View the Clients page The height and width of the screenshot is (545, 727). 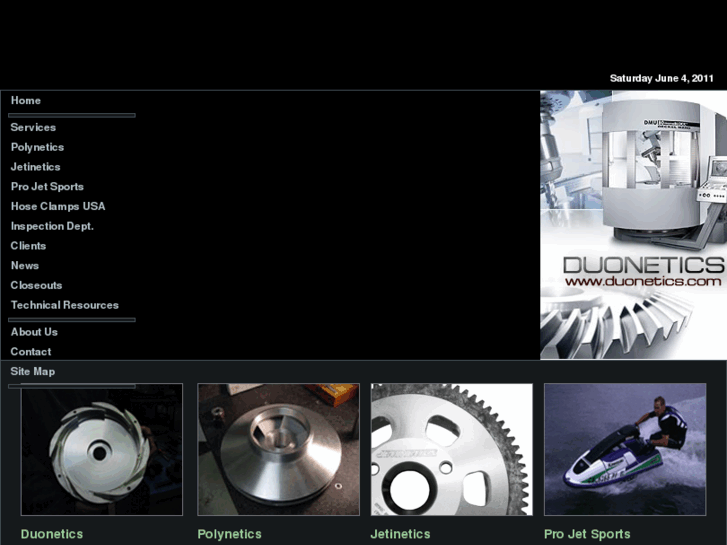(x=28, y=246)
